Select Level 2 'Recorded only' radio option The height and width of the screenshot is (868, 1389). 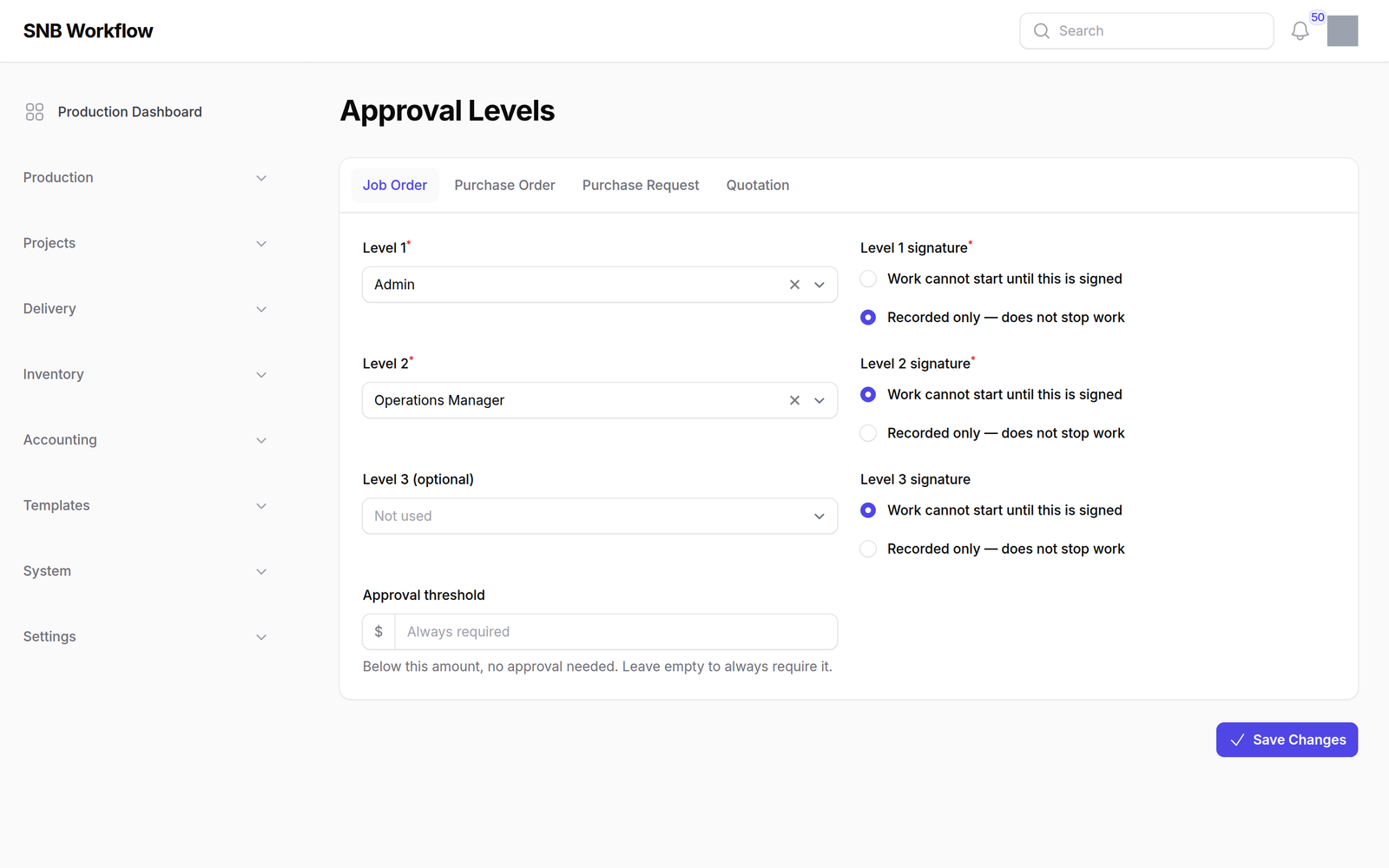click(x=868, y=433)
